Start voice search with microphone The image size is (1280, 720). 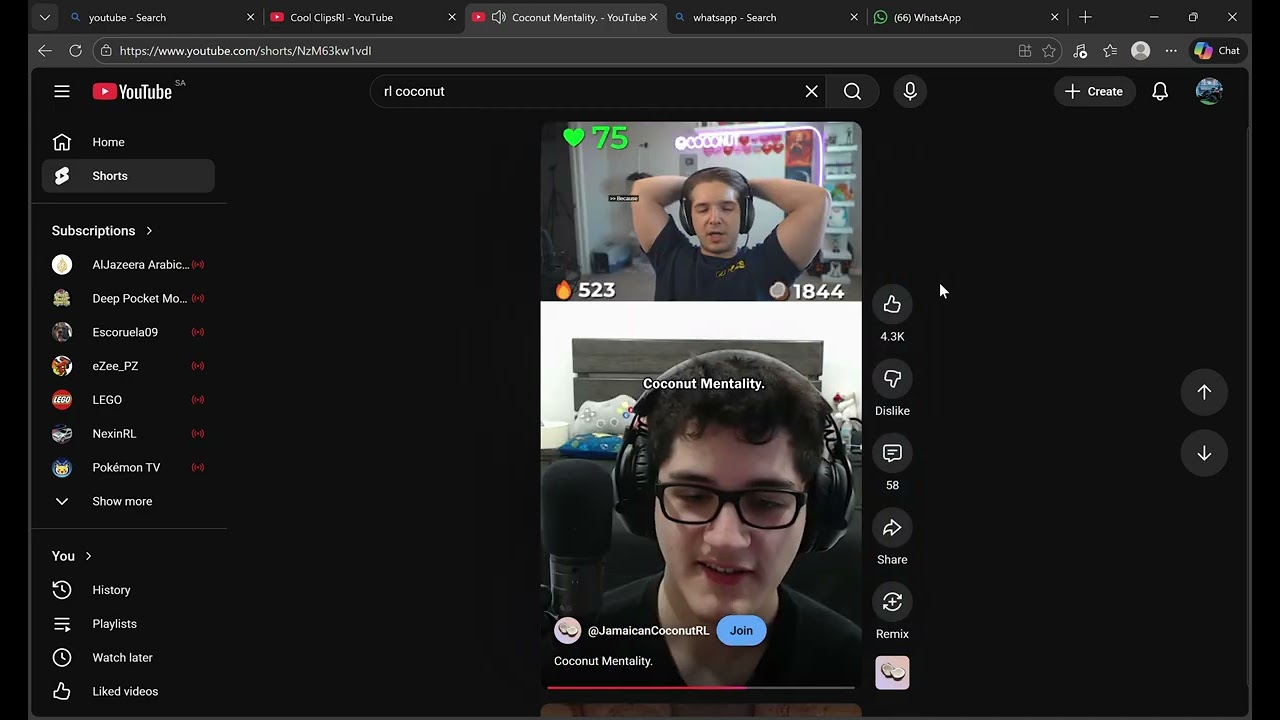click(910, 91)
